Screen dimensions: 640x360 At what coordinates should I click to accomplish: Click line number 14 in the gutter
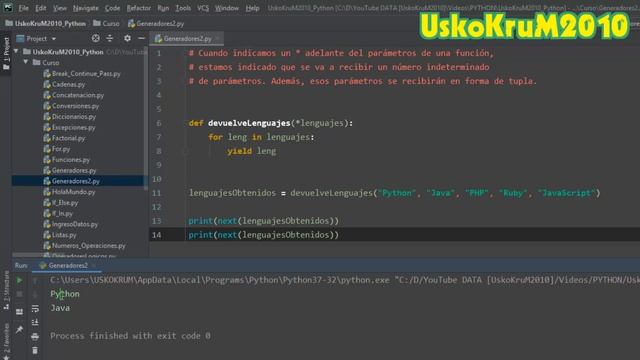tap(157, 235)
